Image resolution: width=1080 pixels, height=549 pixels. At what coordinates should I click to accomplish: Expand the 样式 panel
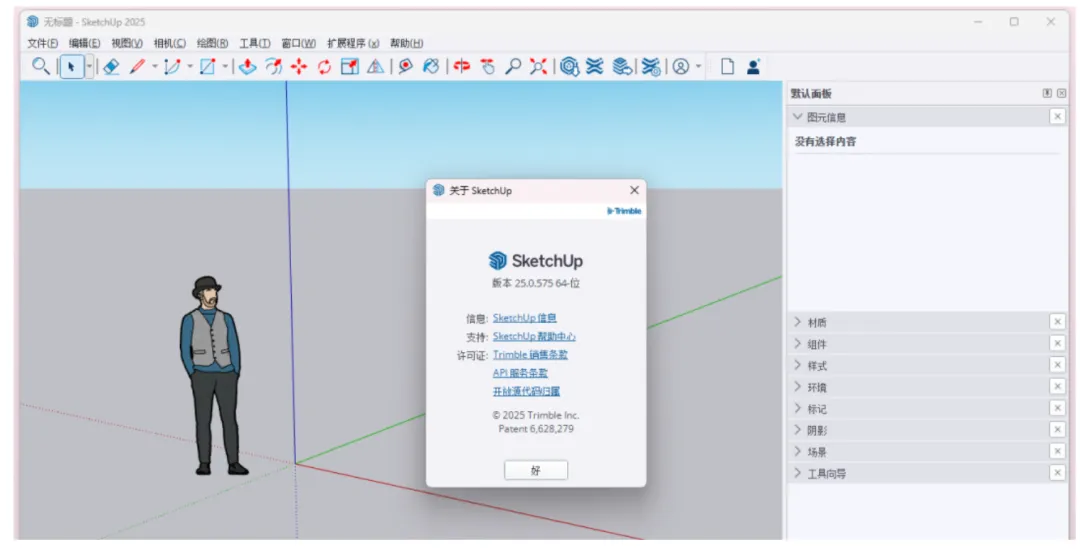coord(798,365)
